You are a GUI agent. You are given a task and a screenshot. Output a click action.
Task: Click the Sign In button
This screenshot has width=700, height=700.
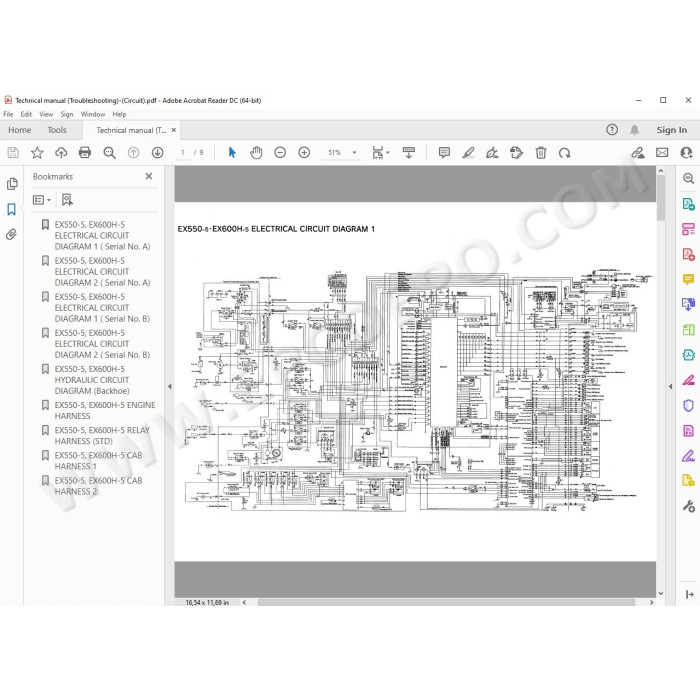671,130
